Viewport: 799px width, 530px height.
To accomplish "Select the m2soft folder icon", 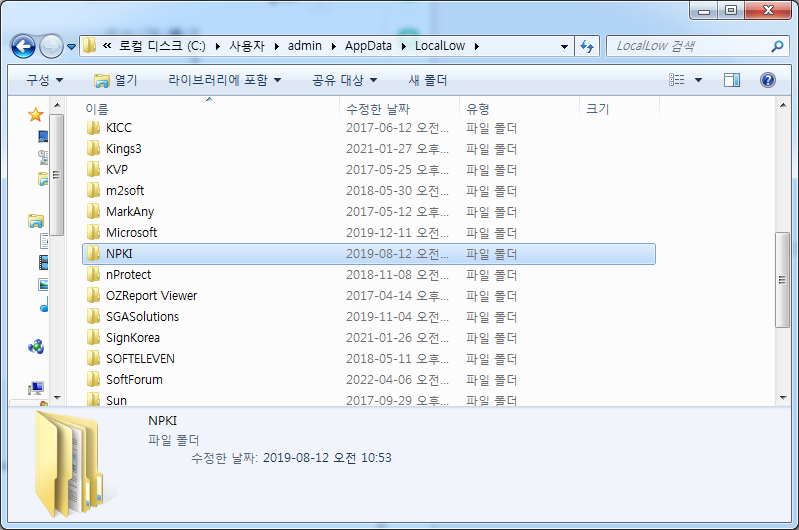I will (x=93, y=190).
